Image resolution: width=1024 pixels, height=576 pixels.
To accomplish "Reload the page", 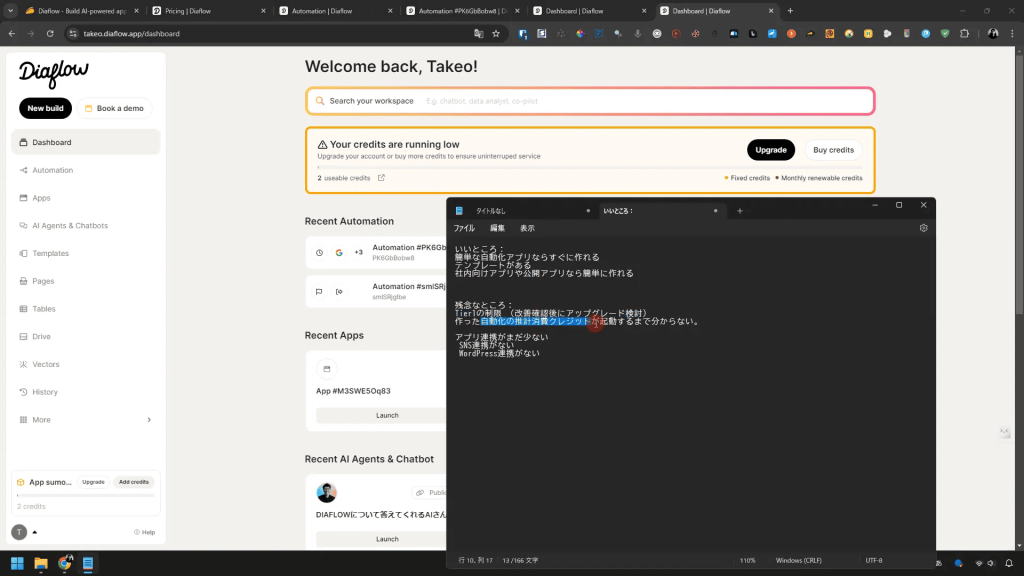I will click(50, 33).
